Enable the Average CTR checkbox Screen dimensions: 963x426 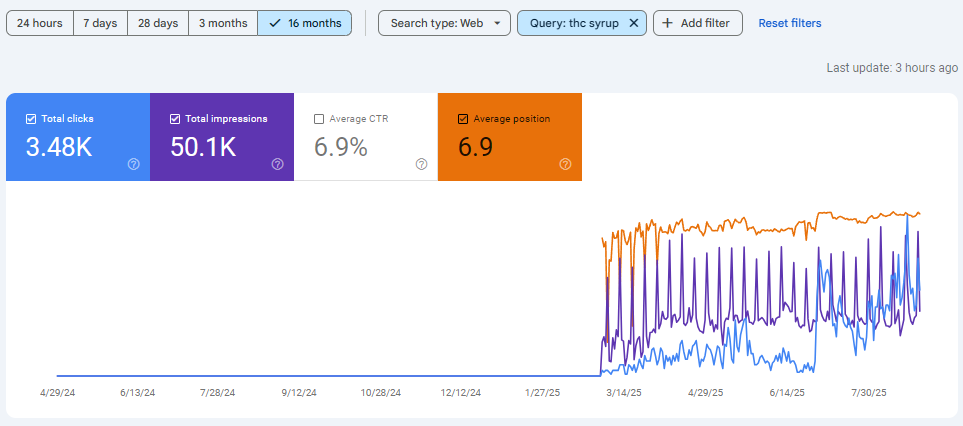tap(320, 119)
